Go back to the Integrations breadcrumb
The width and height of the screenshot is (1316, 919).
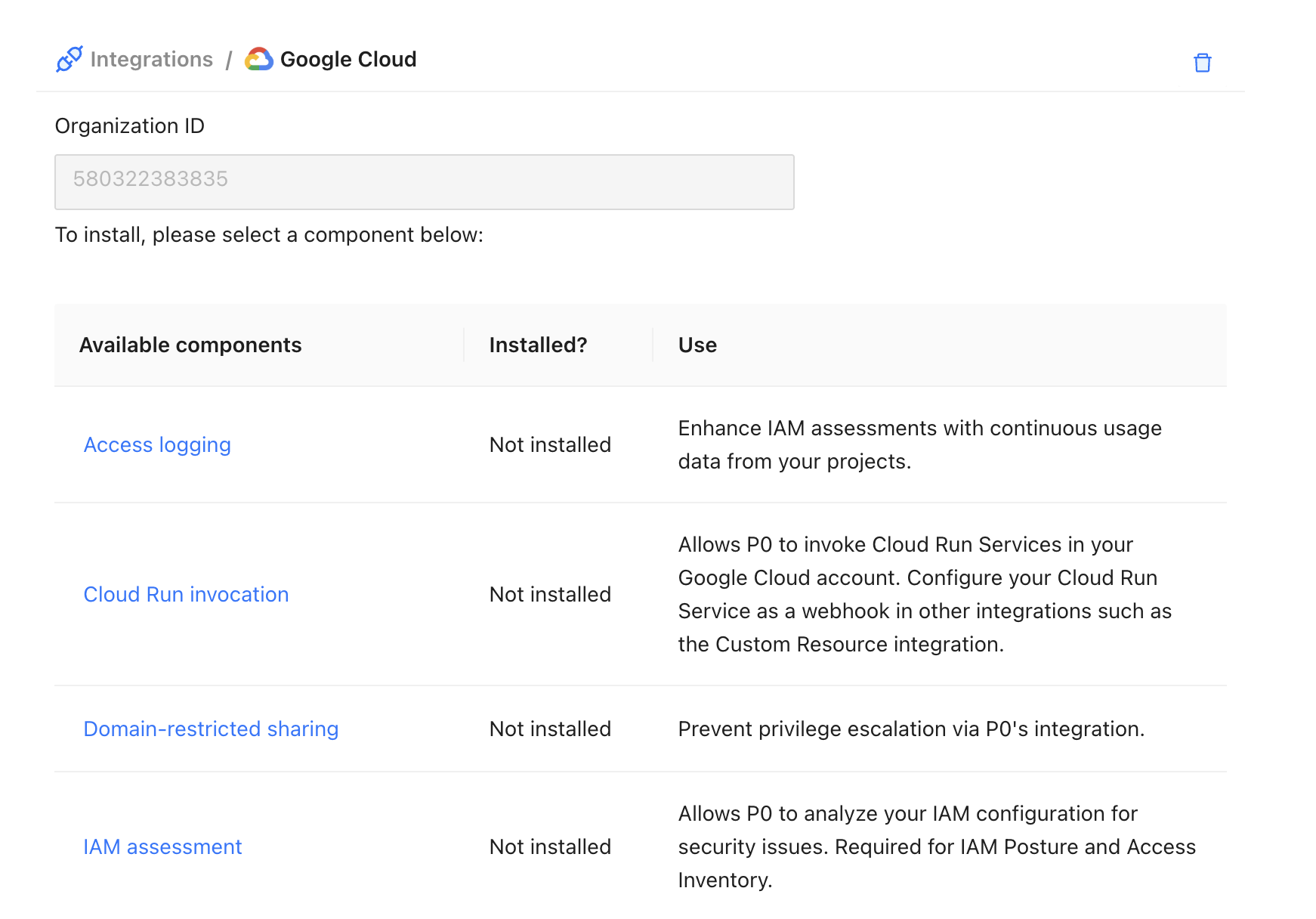(151, 59)
